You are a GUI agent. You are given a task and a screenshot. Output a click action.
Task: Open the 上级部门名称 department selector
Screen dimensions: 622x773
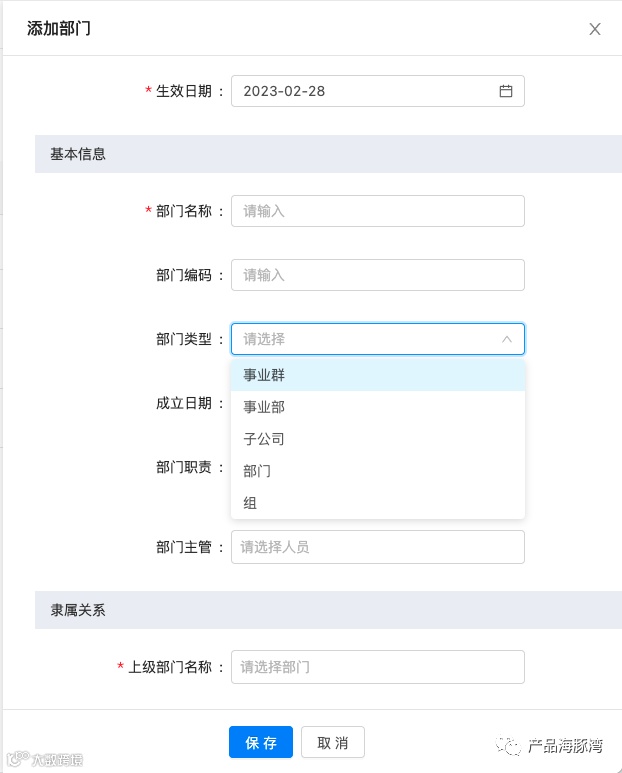(378, 667)
